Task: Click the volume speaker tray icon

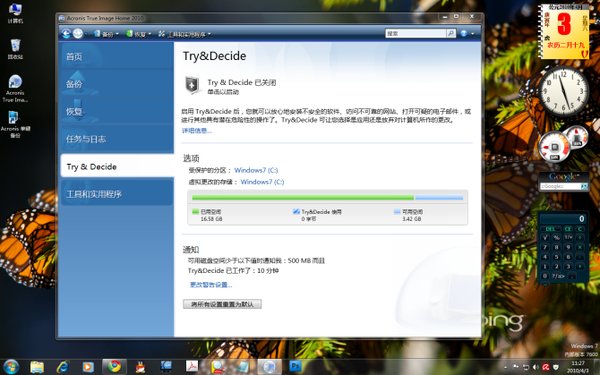Action: pyautogui.click(x=536, y=367)
